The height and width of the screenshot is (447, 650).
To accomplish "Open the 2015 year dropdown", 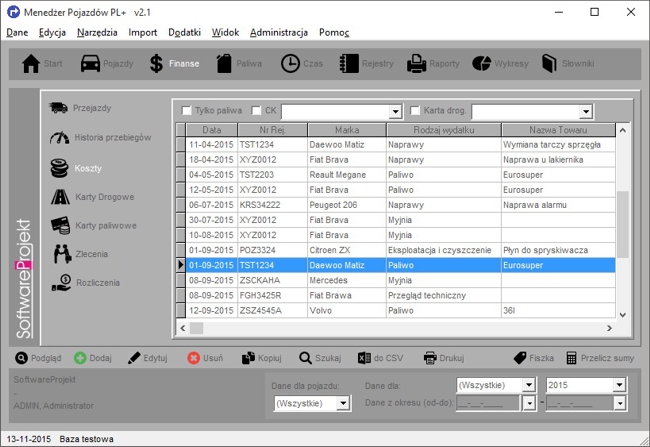I will [x=619, y=385].
